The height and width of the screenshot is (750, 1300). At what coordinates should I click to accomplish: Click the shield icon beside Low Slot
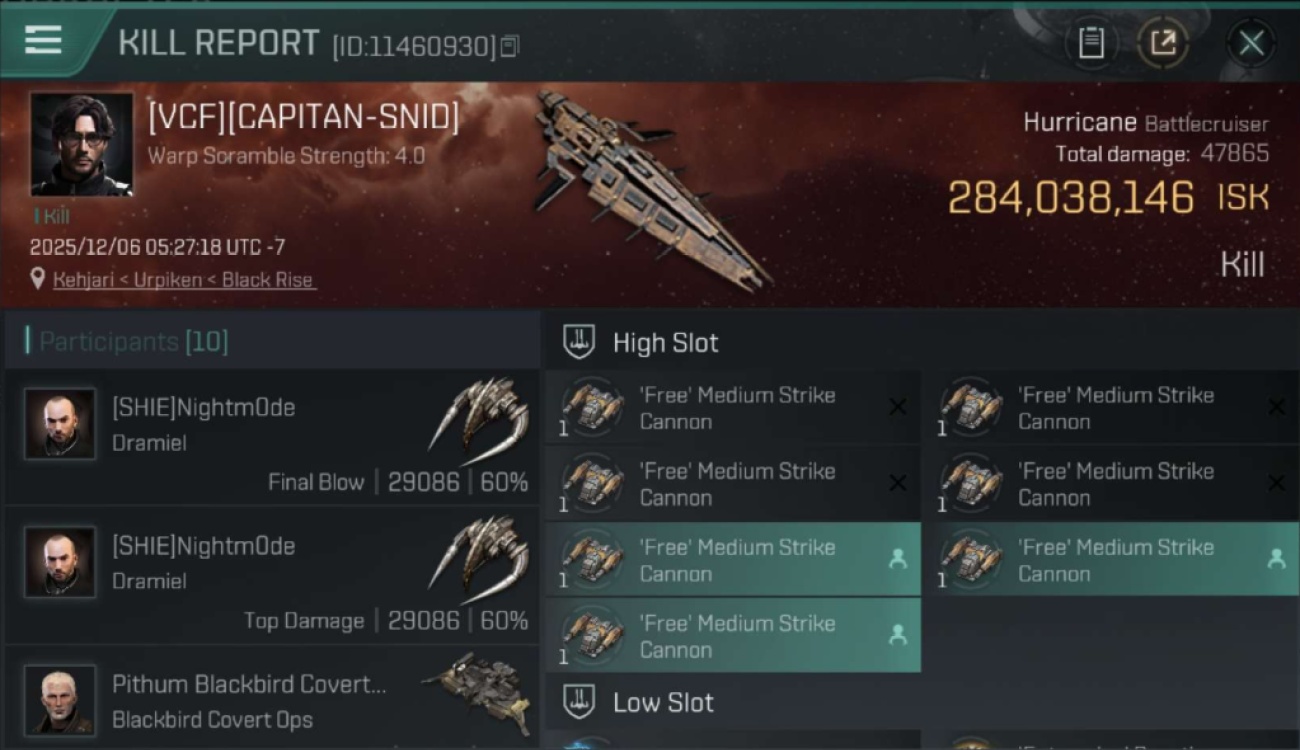click(579, 702)
